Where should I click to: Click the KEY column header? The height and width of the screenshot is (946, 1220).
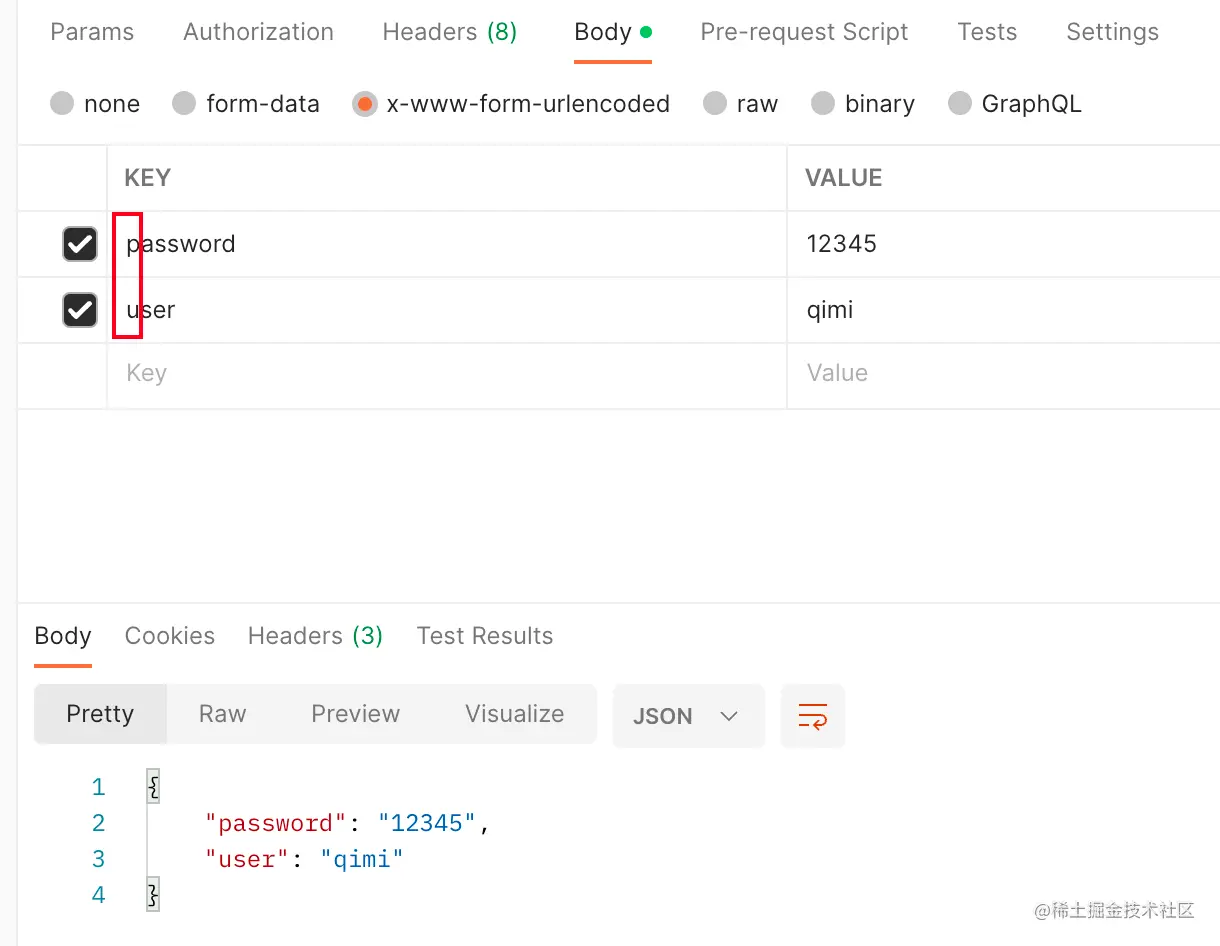point(147,178)
